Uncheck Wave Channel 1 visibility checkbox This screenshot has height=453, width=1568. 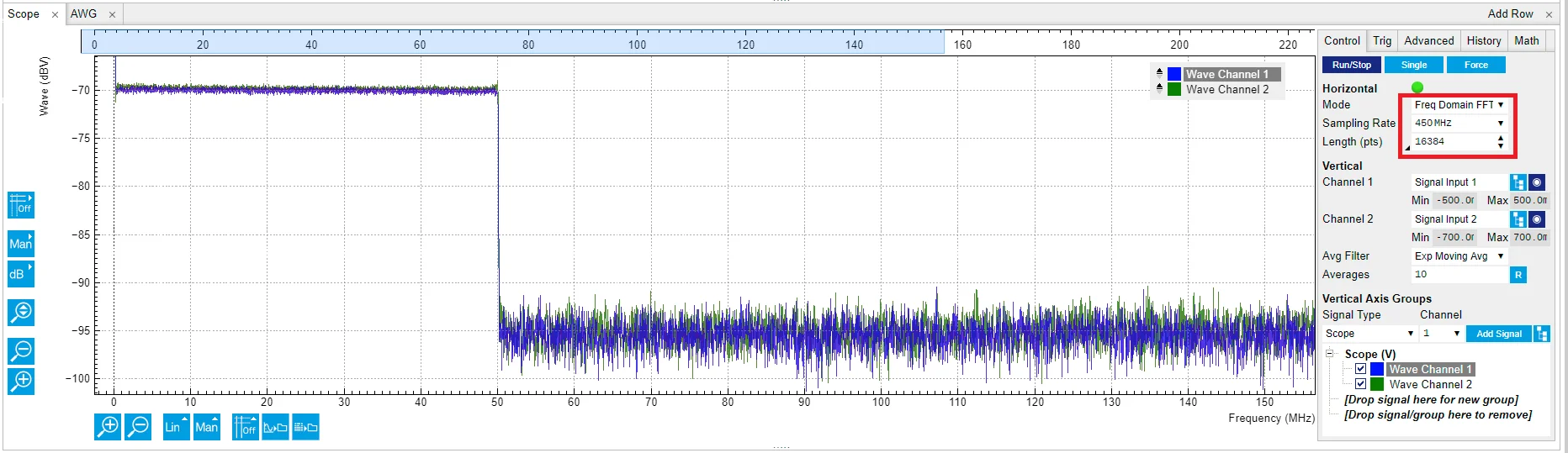(x=1360, y=369)
